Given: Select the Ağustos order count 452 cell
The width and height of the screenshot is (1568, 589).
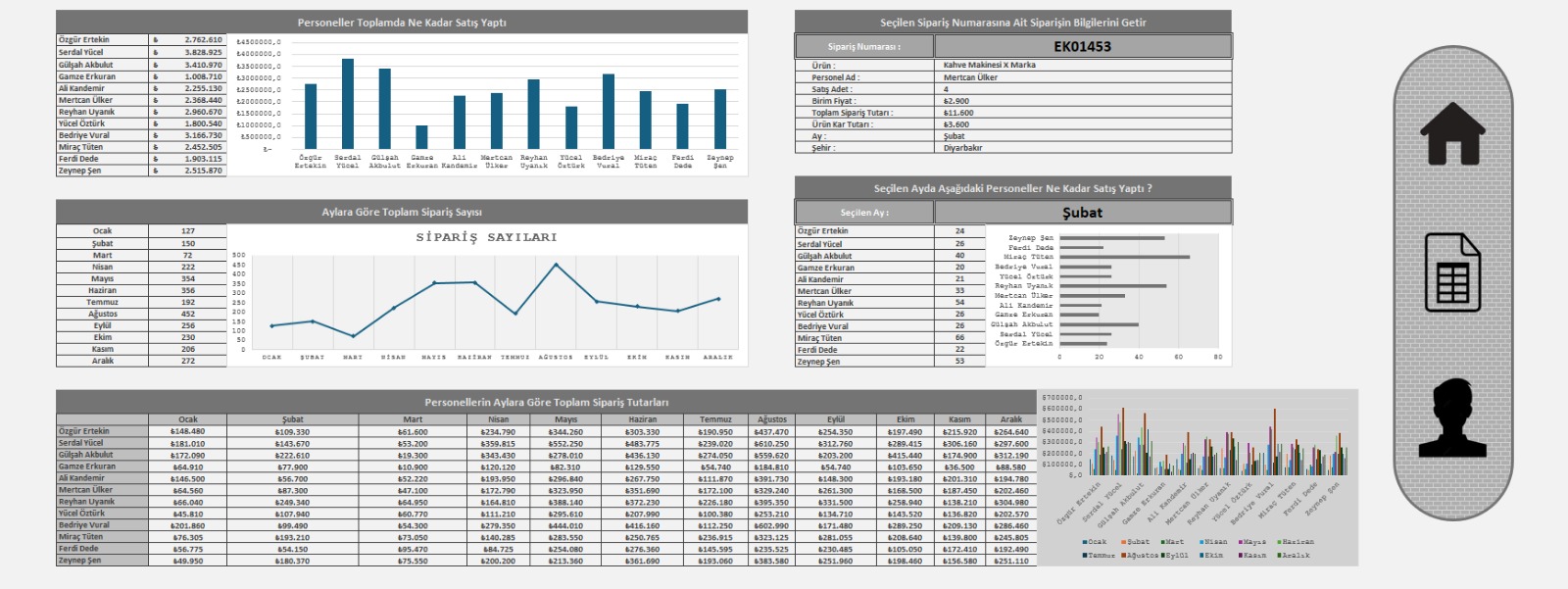Looking at the screenshot, I should click(187, 315).
